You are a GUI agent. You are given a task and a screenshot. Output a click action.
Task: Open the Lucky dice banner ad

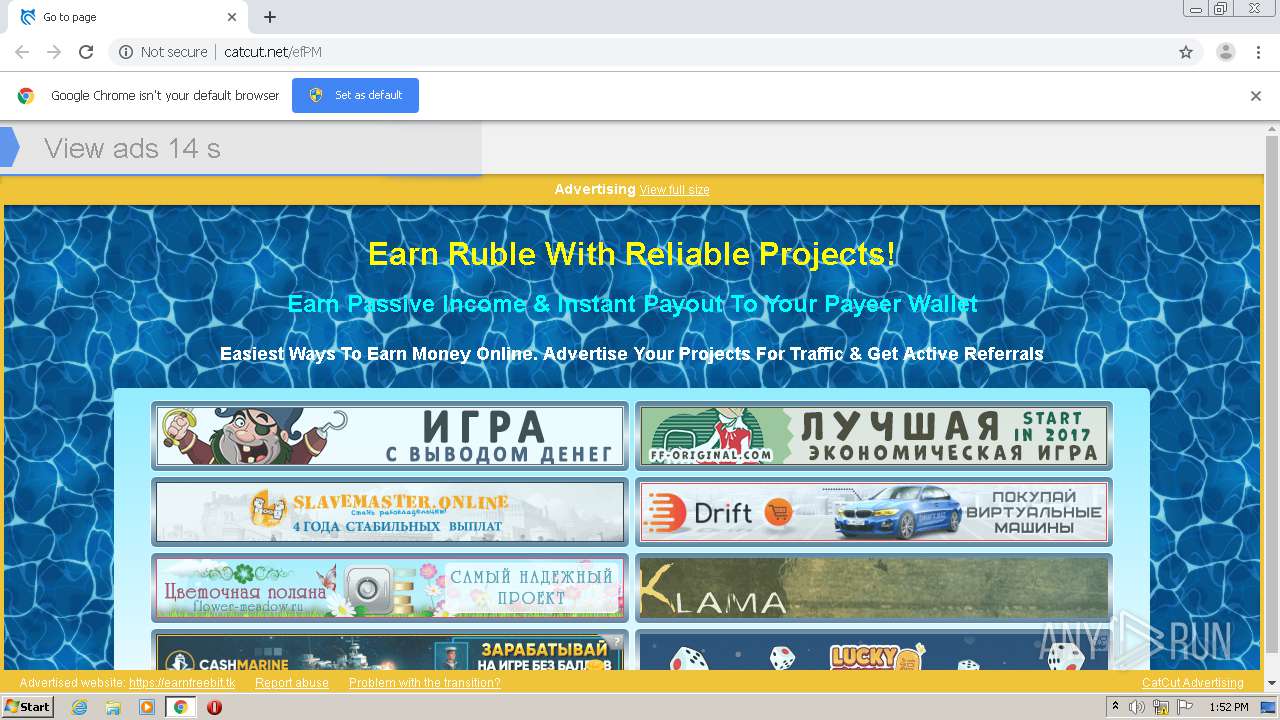874,650
